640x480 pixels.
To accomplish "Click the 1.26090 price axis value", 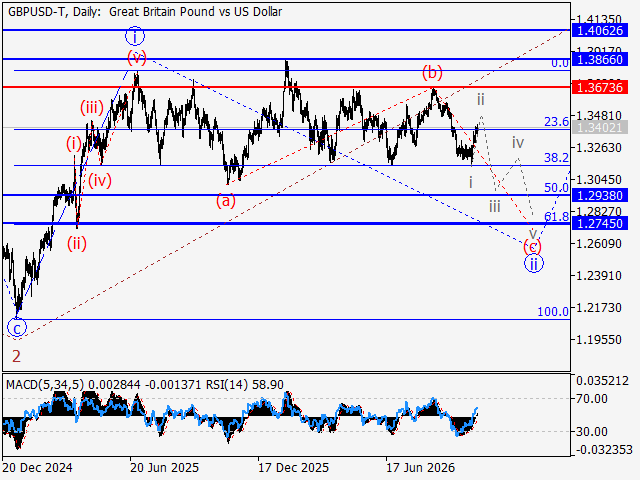I will [x=598, y=244].
